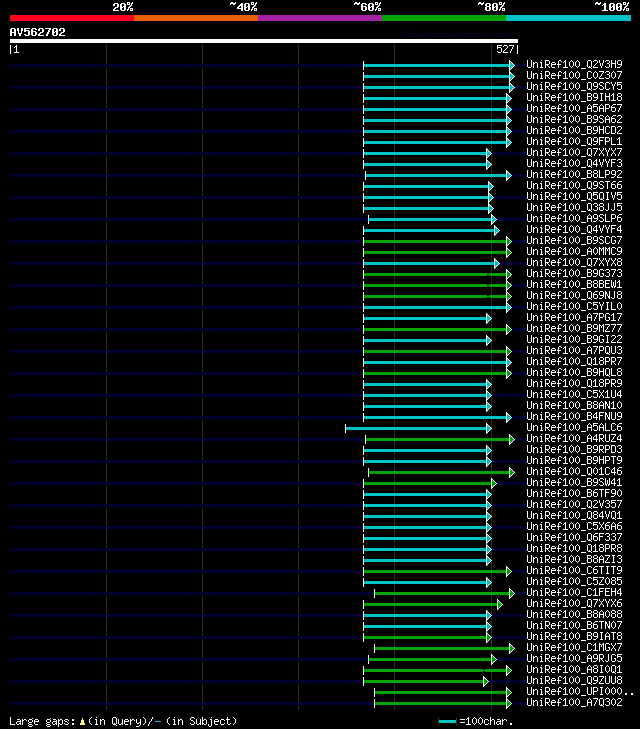Click the UniRef100_Q9ST66 label
640x729 pixels.
click(574, 186)
